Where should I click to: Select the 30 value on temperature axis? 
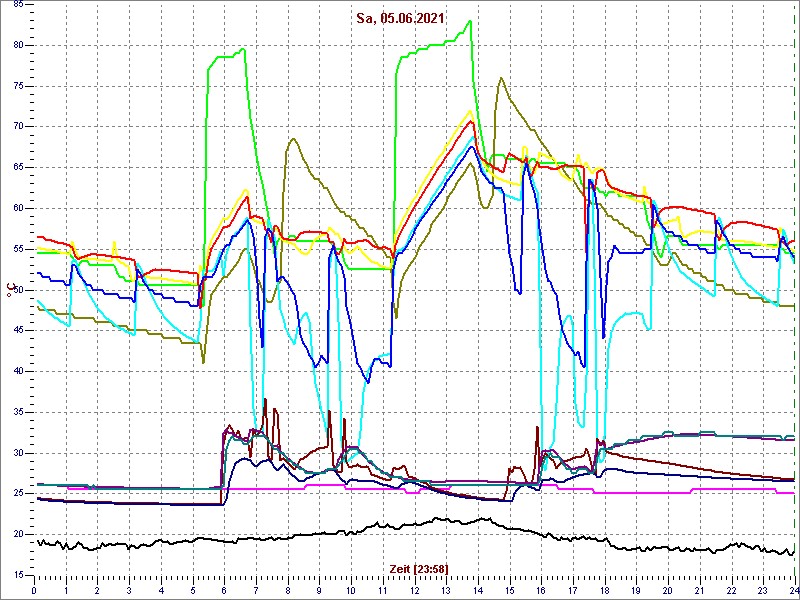pyautogui.click(x=18, y=453)
